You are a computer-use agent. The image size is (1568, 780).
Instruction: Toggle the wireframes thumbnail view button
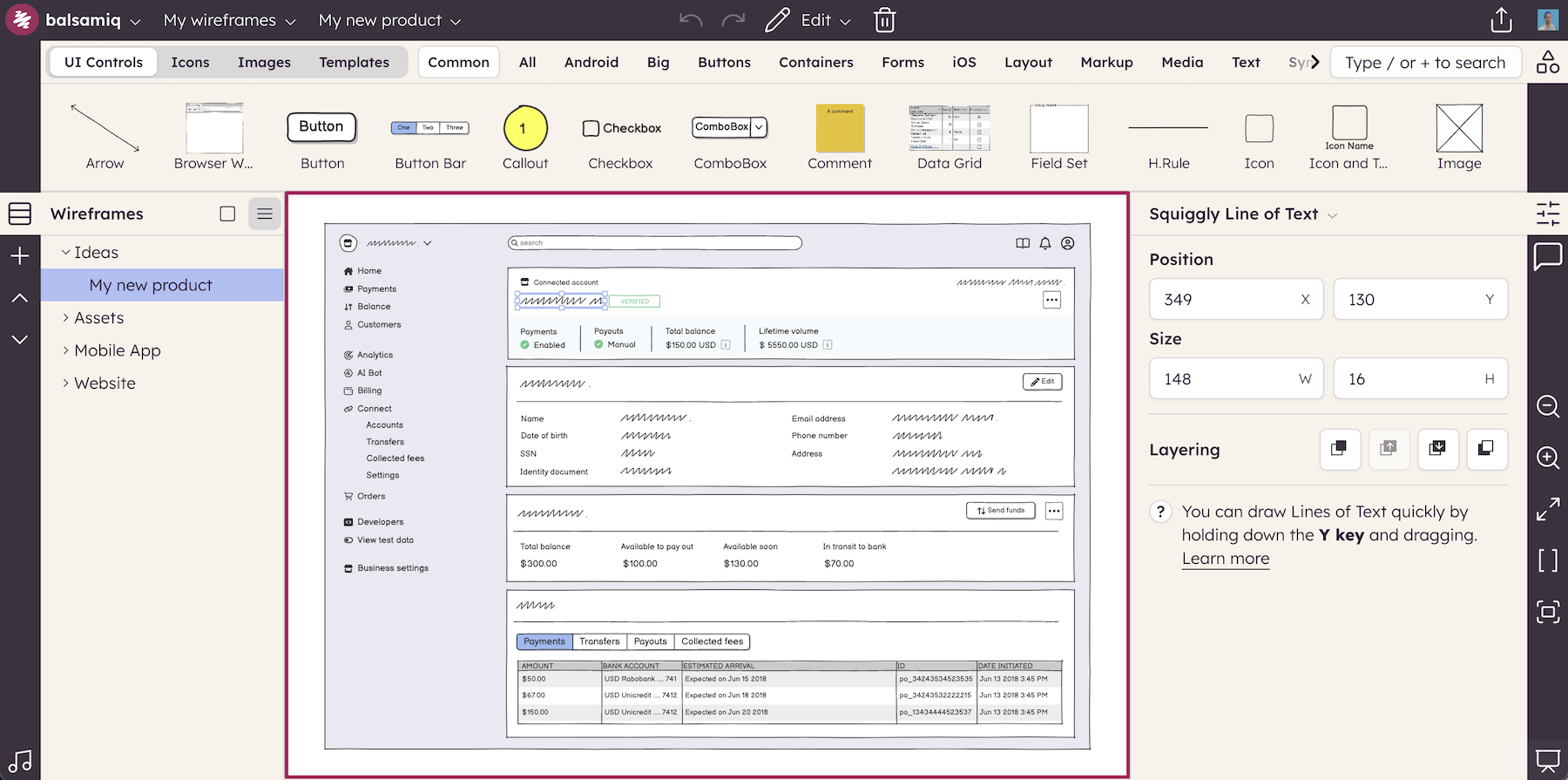point(227,214)
